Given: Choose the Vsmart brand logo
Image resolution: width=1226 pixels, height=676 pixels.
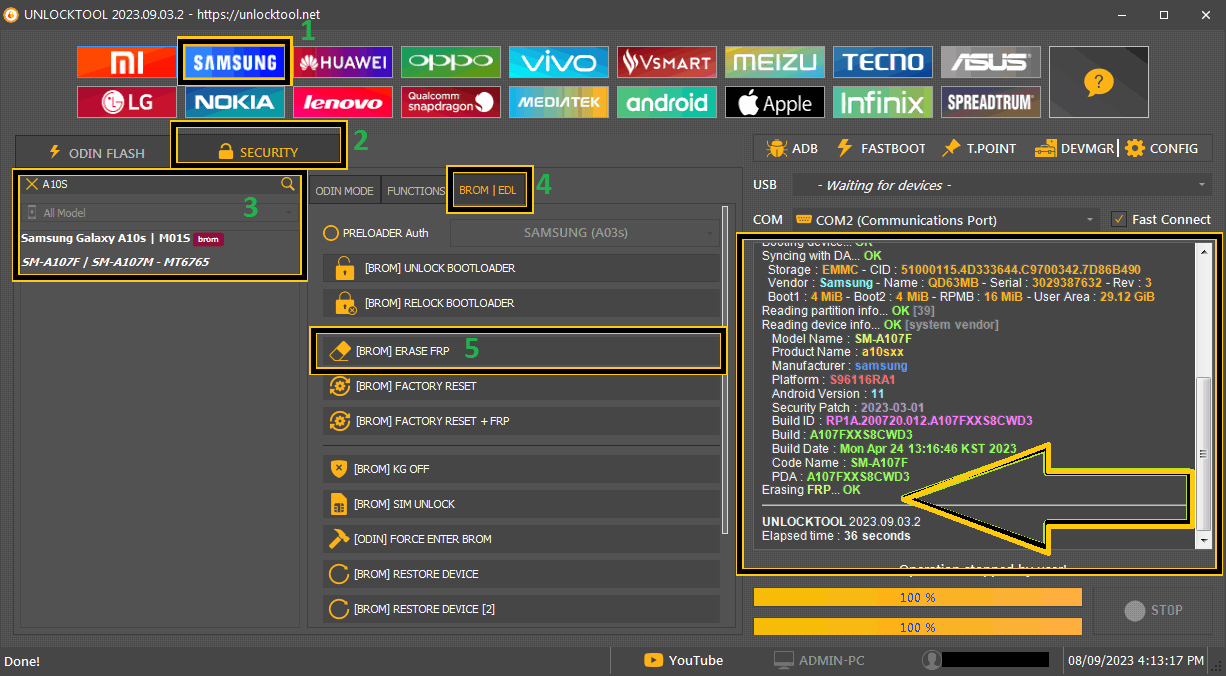Looking at the screenshot, I should 666,63.
